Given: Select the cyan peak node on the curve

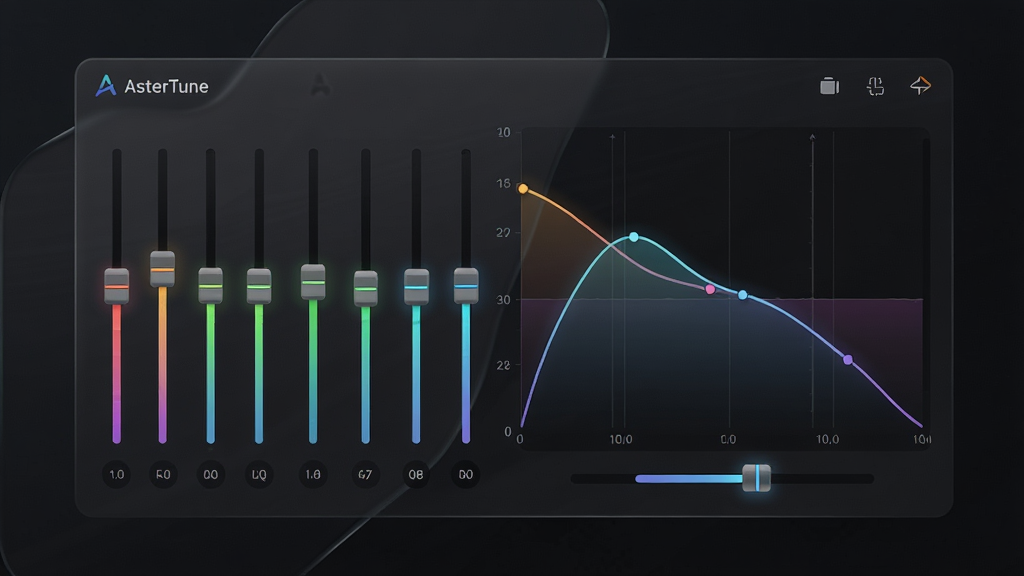Looking at the screenshot, I should [x=633, y=237].
